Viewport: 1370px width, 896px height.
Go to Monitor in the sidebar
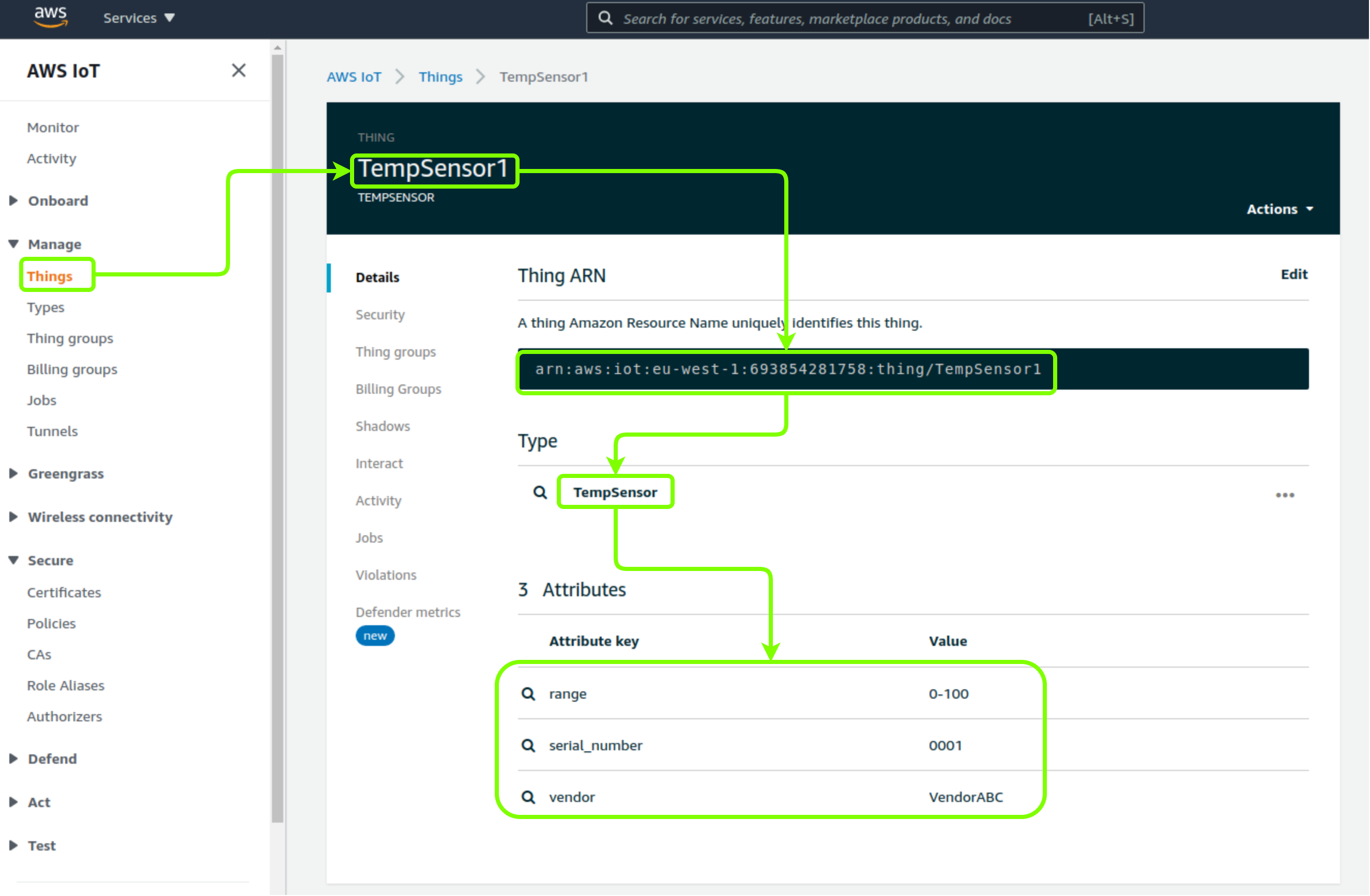tap(53, 127)
